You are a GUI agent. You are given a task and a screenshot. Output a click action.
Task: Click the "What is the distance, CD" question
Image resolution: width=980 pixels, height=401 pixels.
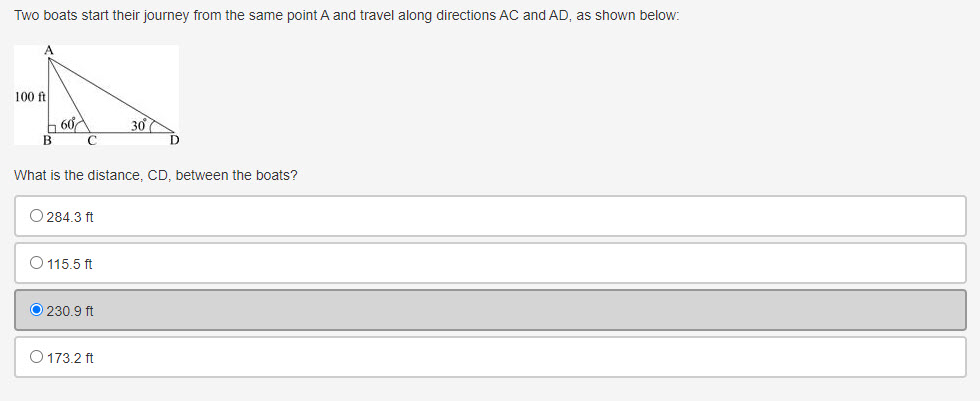pos(155,176)
